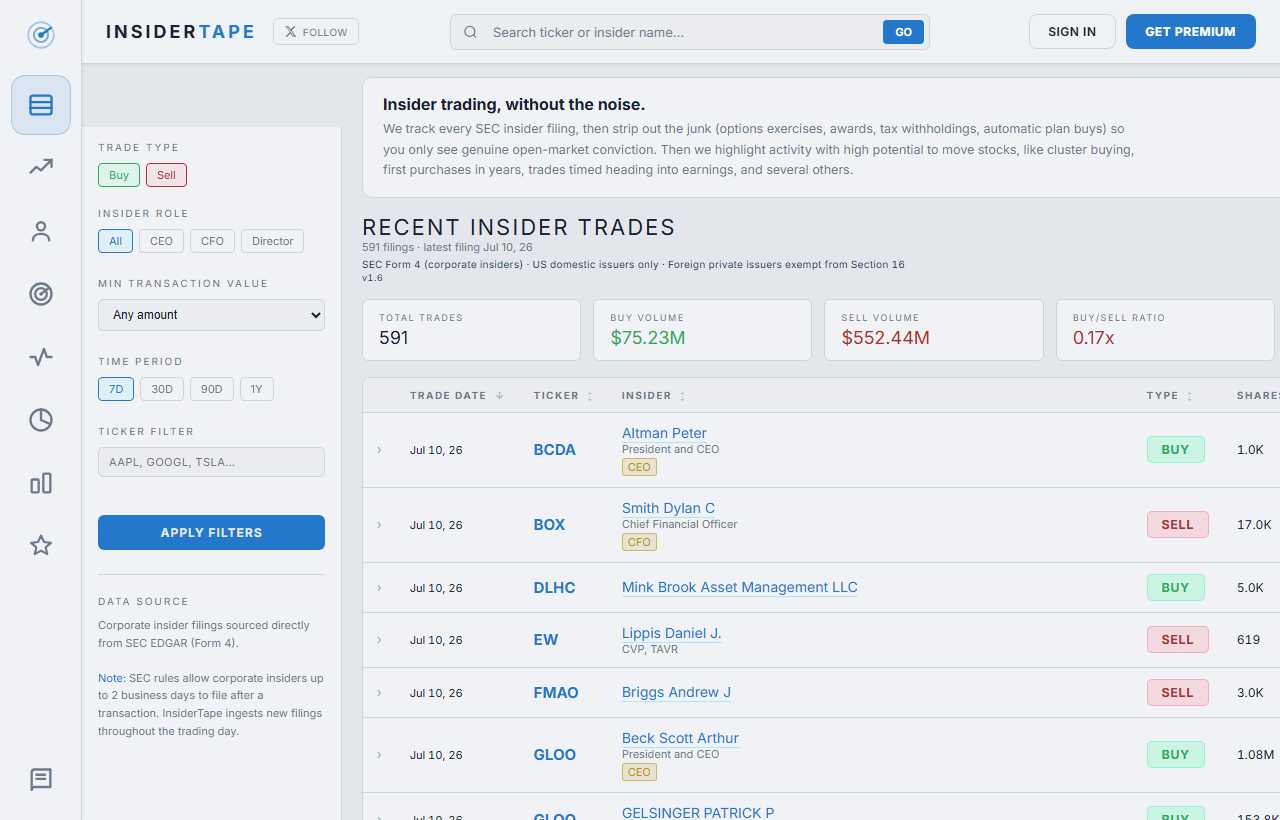Click the Buy Volume $75.23M card
The width and height of the screenshot is (1280, 820).
click(702, 330)
